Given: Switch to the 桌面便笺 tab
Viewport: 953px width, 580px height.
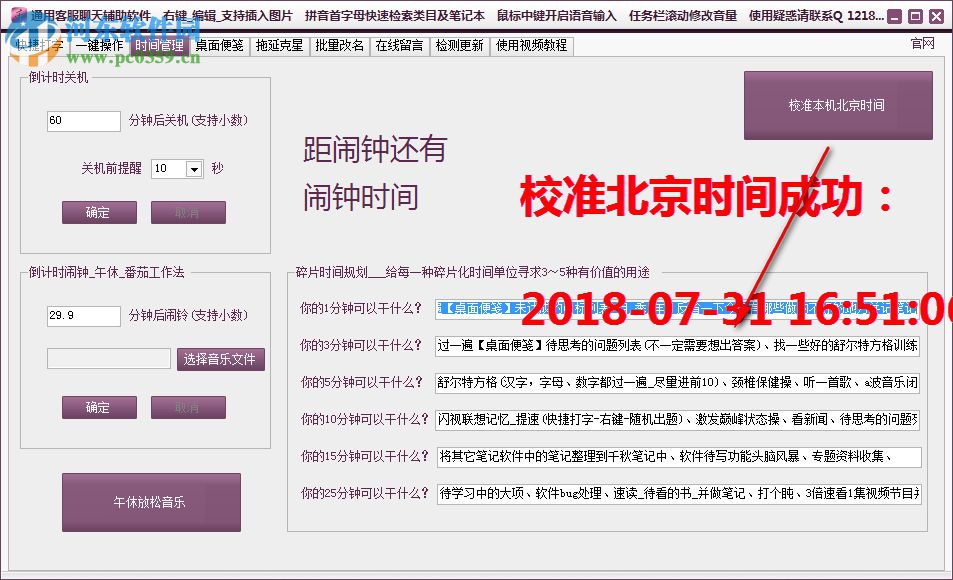Looking at the screenshot, I should coord(220,44).
